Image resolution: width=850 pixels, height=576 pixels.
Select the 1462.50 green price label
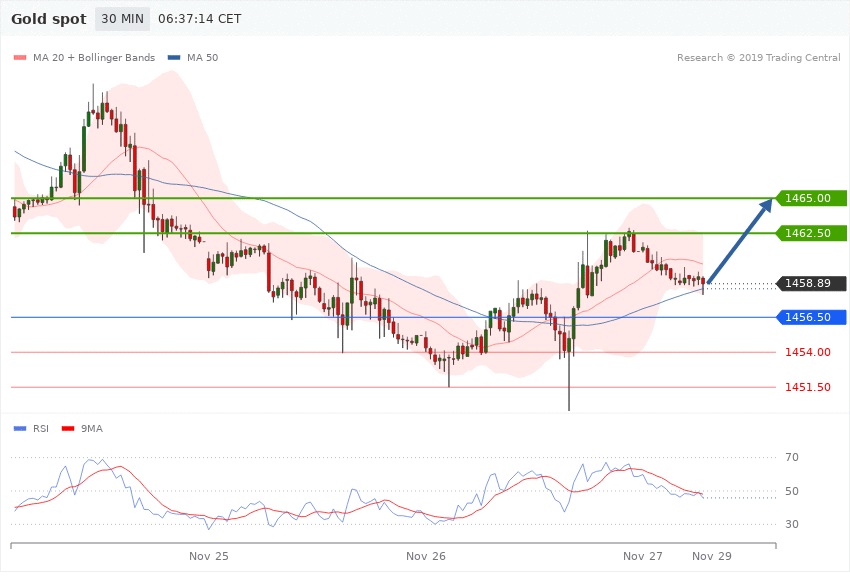coord(811,233)
